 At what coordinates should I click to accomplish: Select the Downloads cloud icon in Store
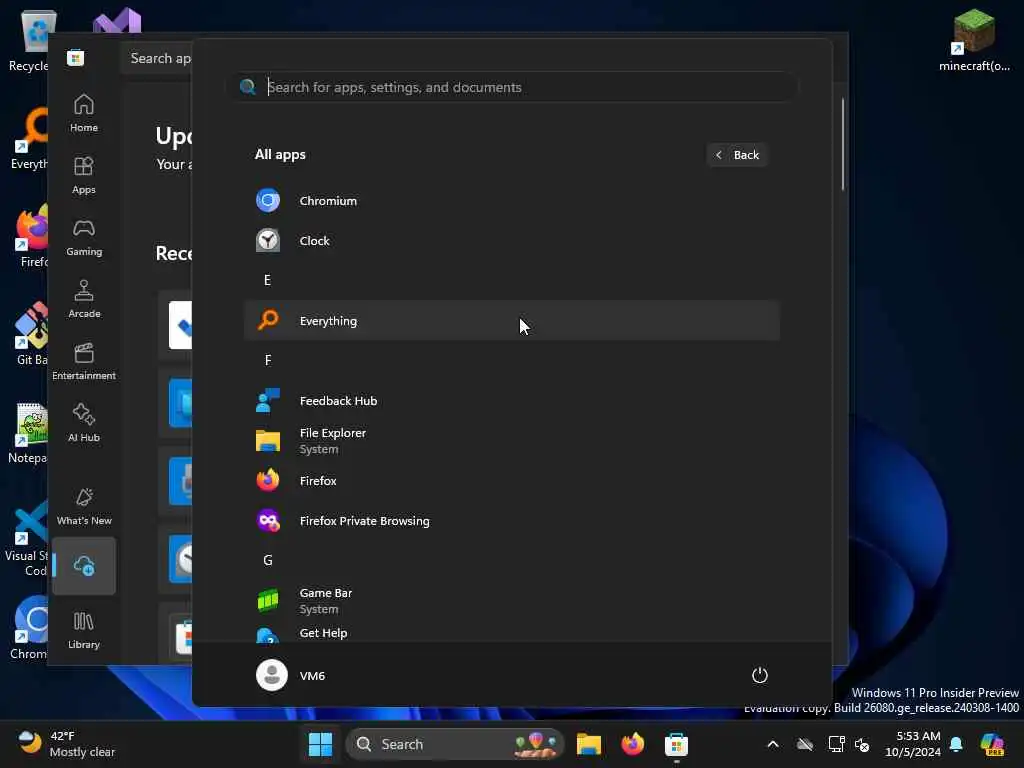point(84,566)
